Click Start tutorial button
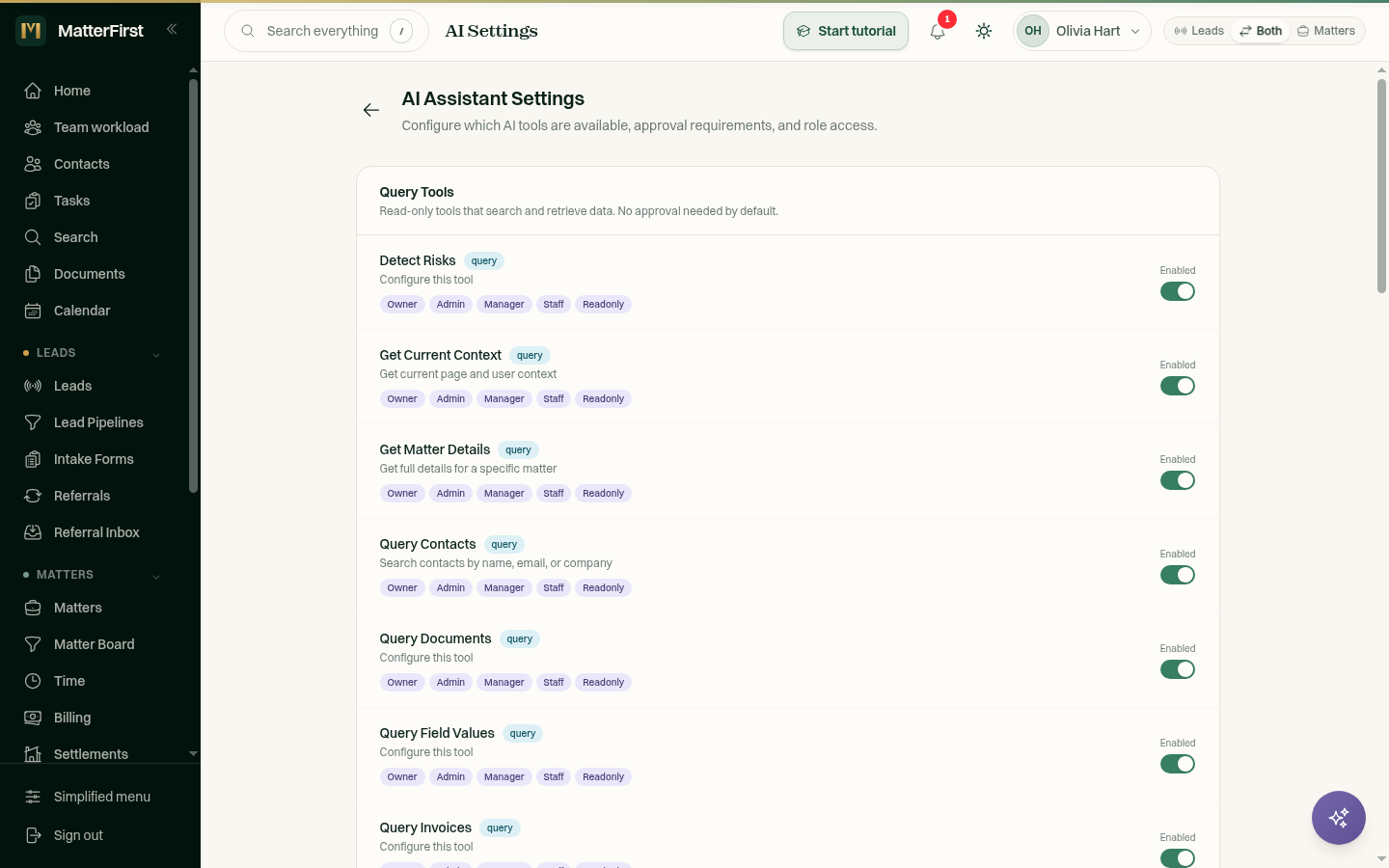The height and width of the screenshot is (868, 1389). (x=846, y=31)
